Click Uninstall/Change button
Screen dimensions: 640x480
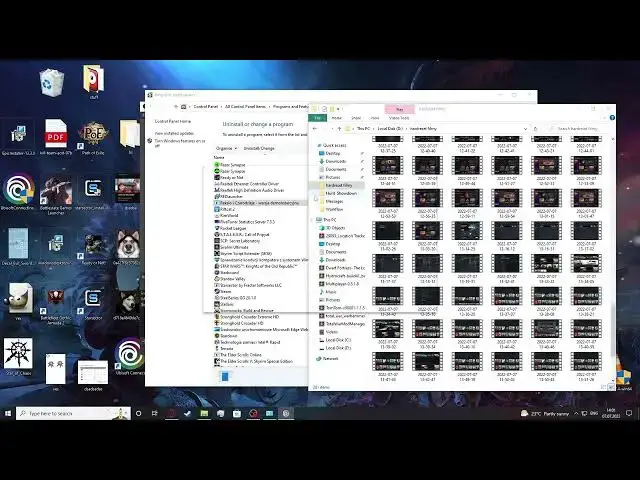coord(260,148)
